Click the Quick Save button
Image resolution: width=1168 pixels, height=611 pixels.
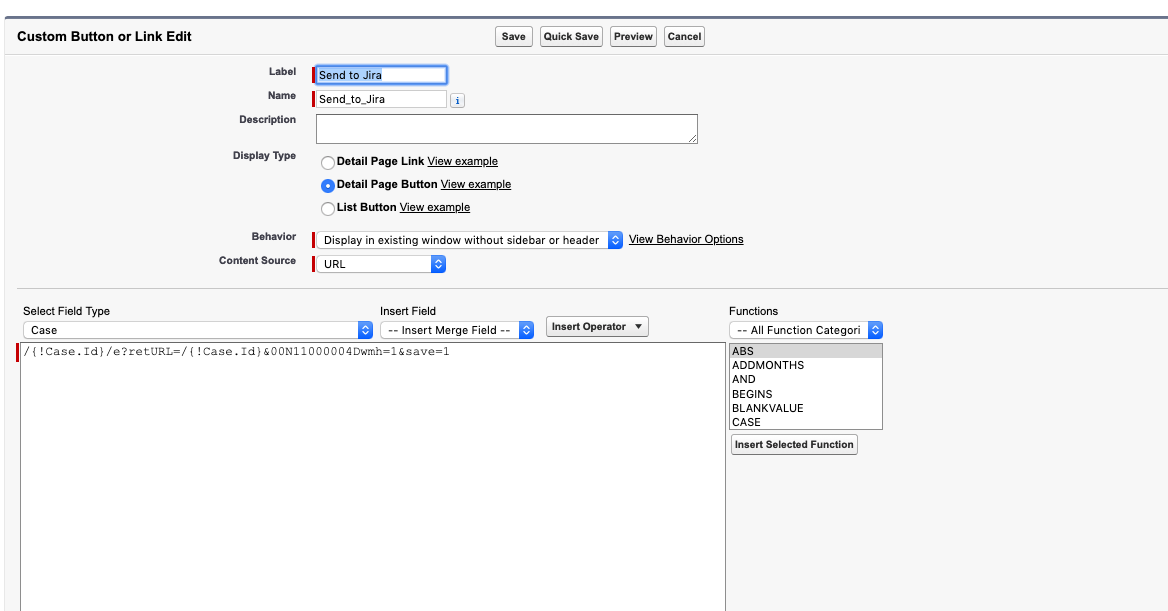click(571, 37)
